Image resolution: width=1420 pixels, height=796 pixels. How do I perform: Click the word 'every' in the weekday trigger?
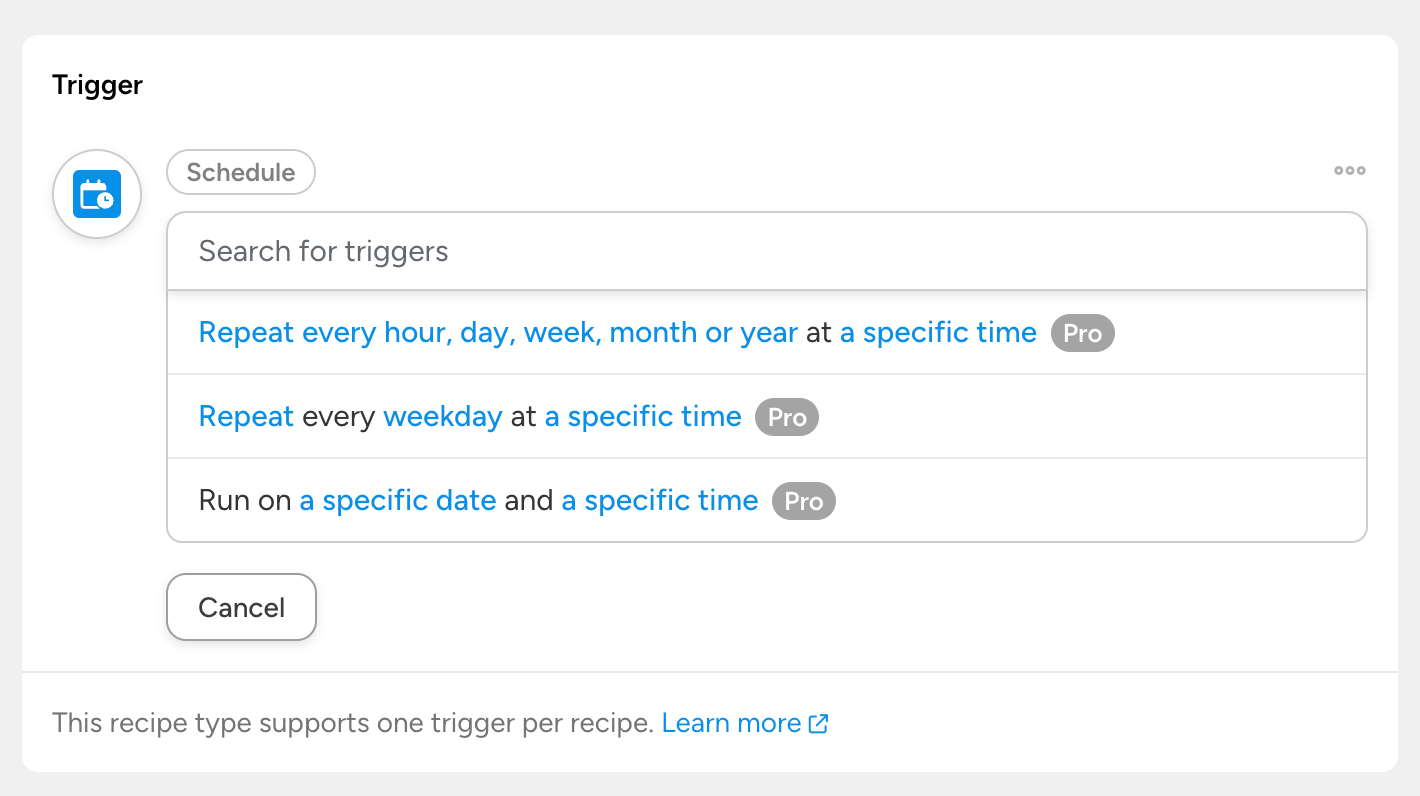(338, 417)
